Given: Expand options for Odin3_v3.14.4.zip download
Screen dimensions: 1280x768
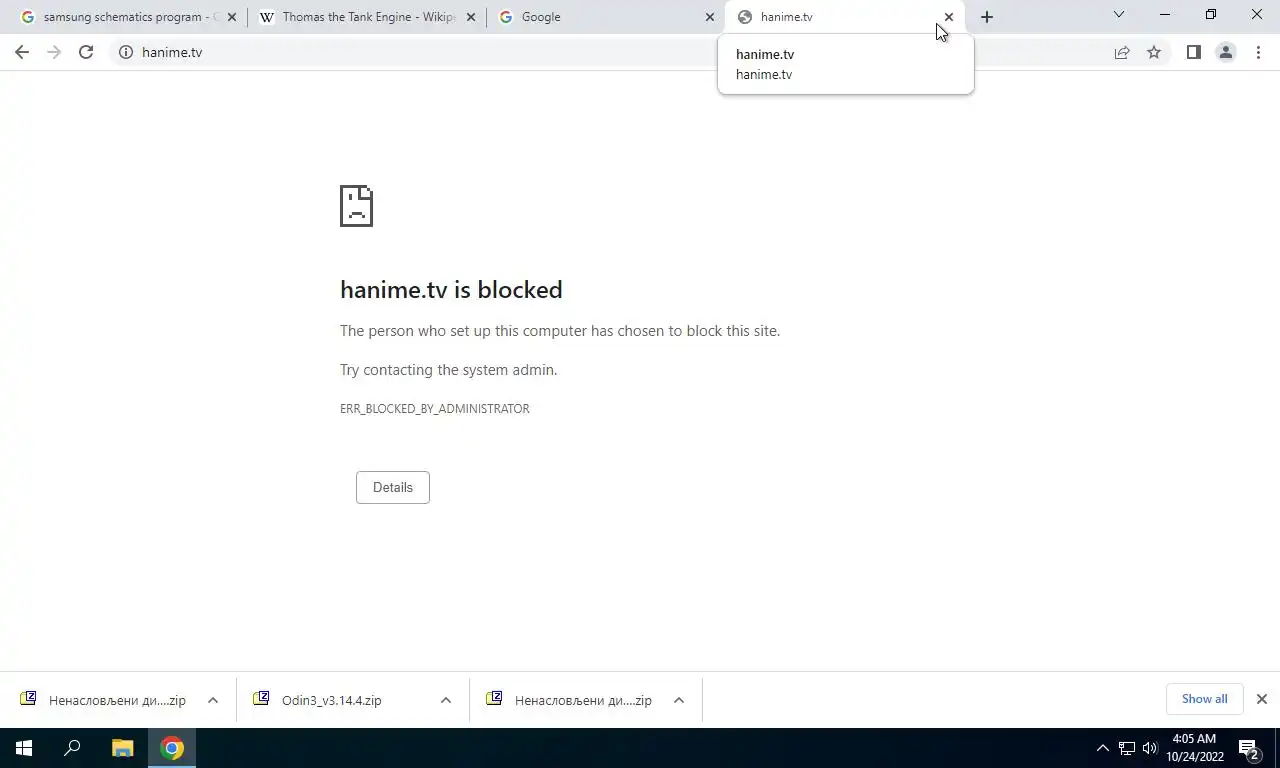Looking at the screenshot, I should 446,700.
